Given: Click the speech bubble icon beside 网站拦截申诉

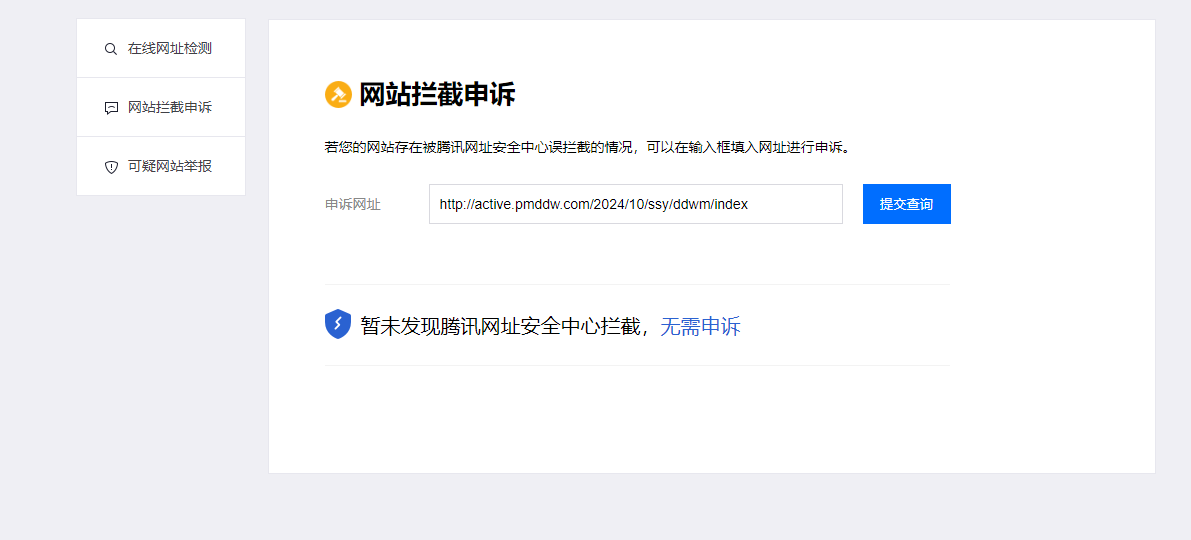Looking at the screenshot, I should [111, 109].
